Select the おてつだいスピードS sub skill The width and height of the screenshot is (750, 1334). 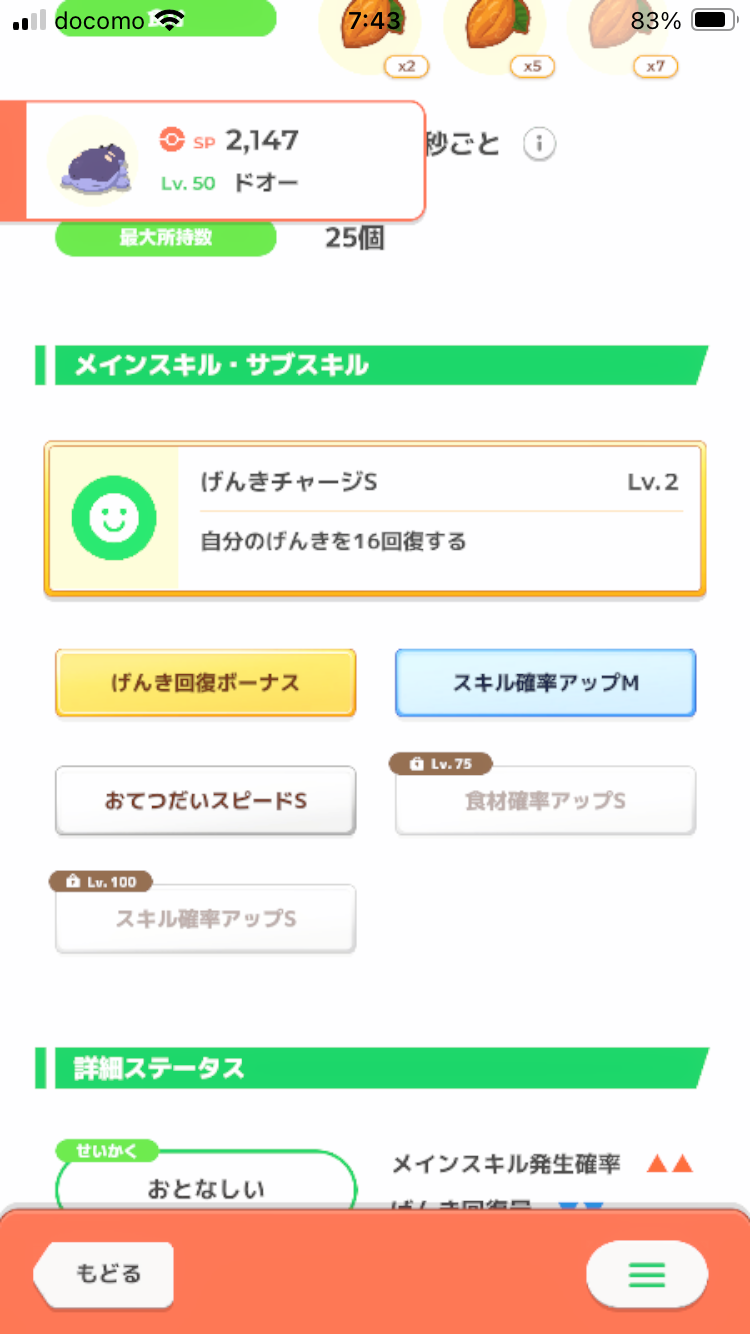click(x=205, y=801)
